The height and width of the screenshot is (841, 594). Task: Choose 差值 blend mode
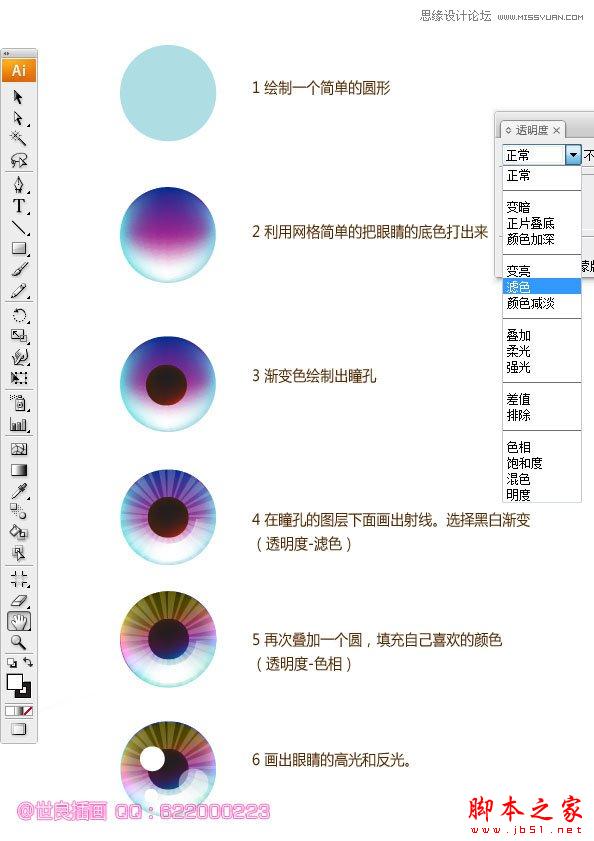pyautogui.click(x=542, y=399)
